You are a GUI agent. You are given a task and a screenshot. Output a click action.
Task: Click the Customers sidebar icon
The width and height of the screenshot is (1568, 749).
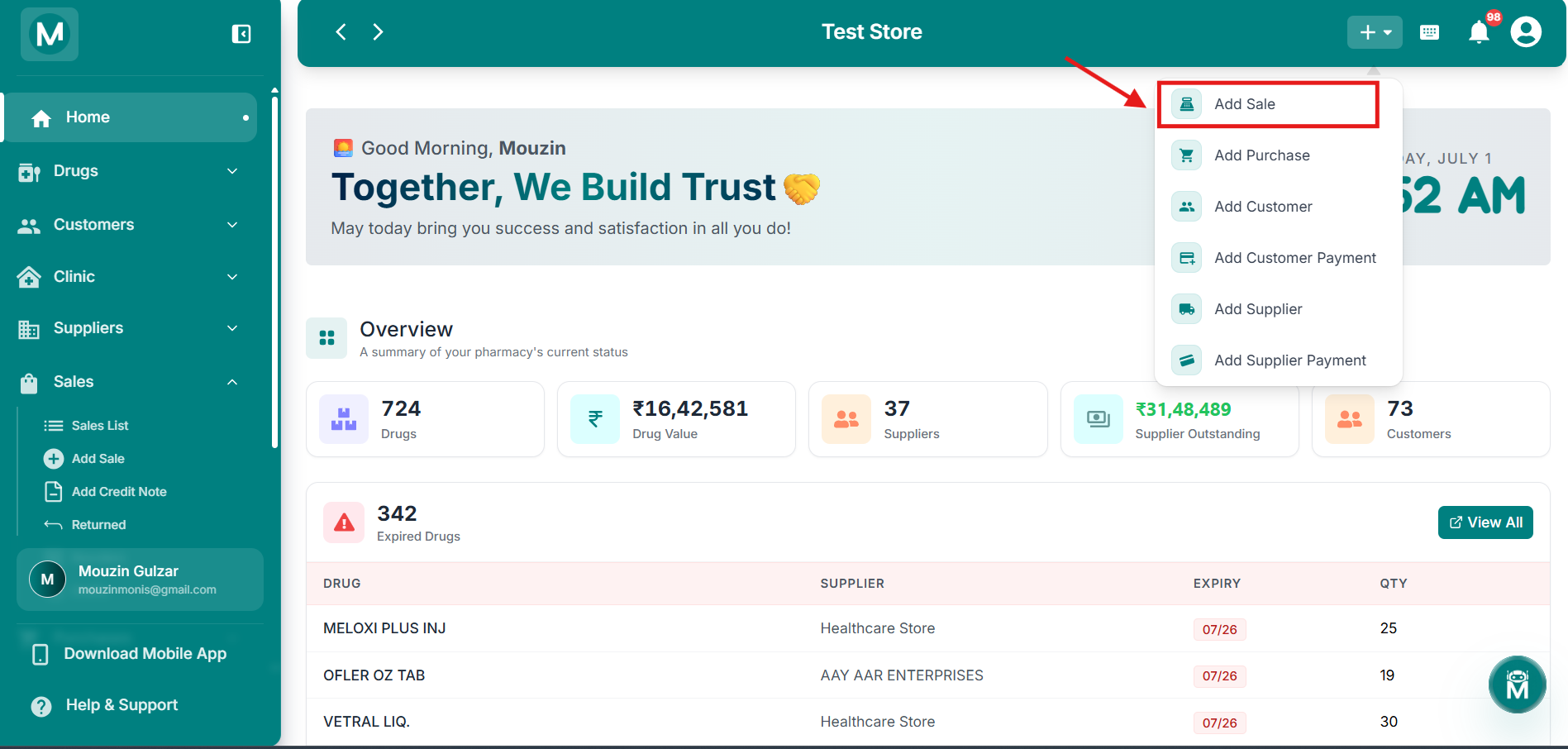point(29,226)
